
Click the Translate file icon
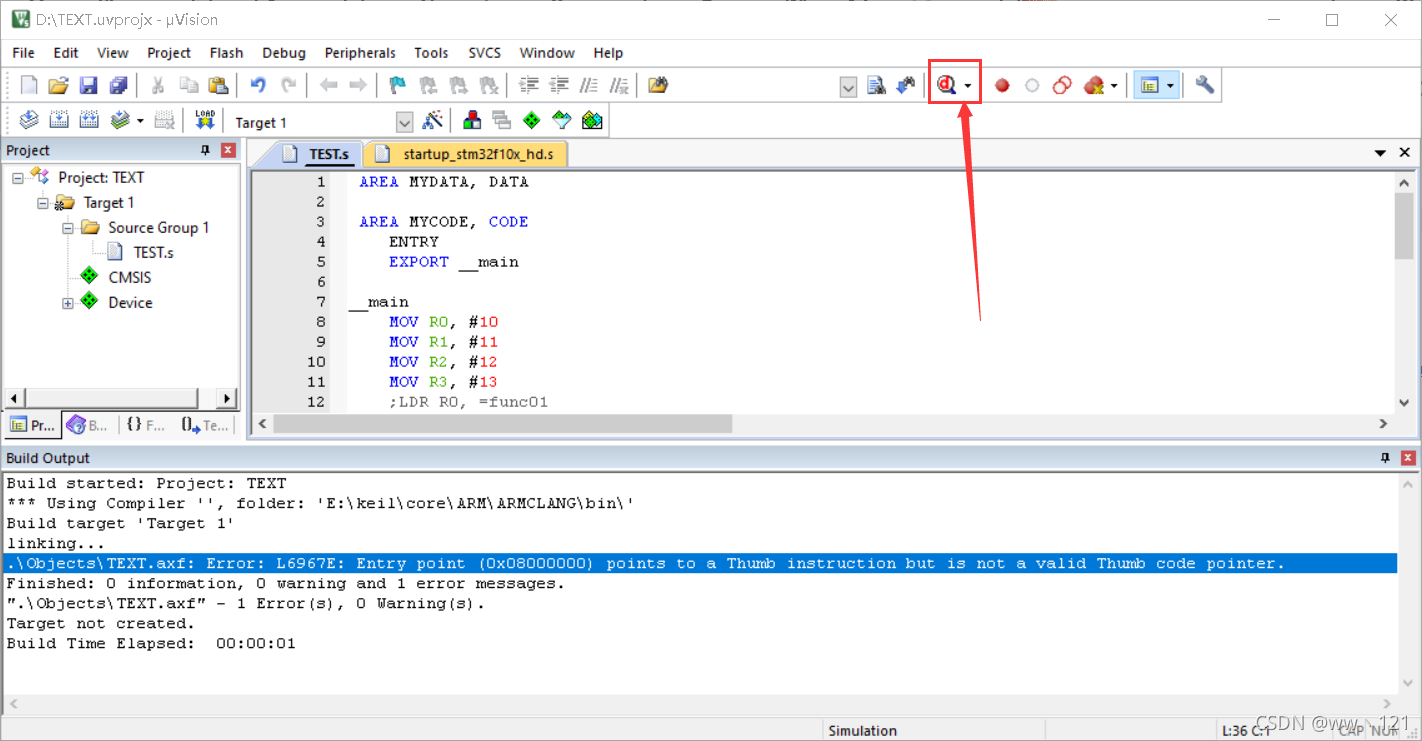pos(29,121)
